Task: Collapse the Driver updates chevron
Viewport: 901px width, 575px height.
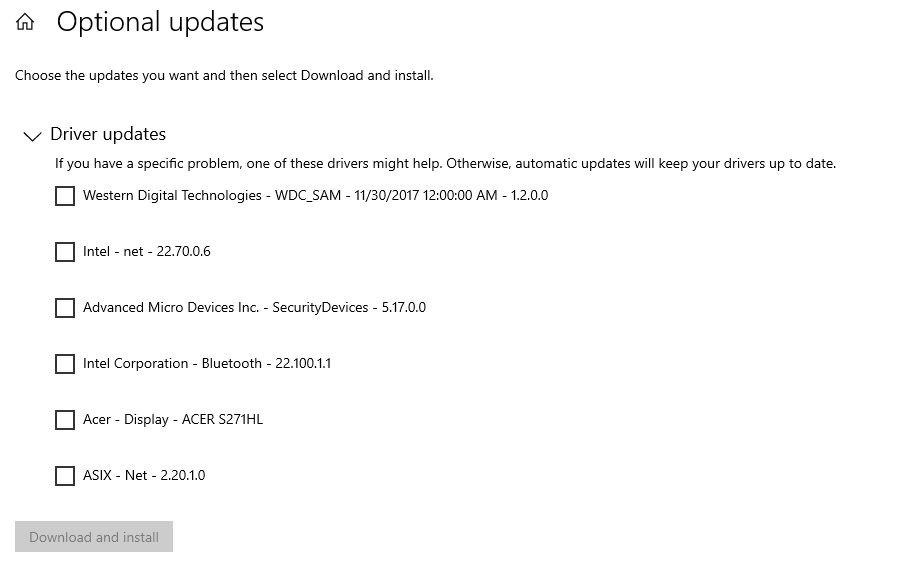Action: (x=32, y=136)
